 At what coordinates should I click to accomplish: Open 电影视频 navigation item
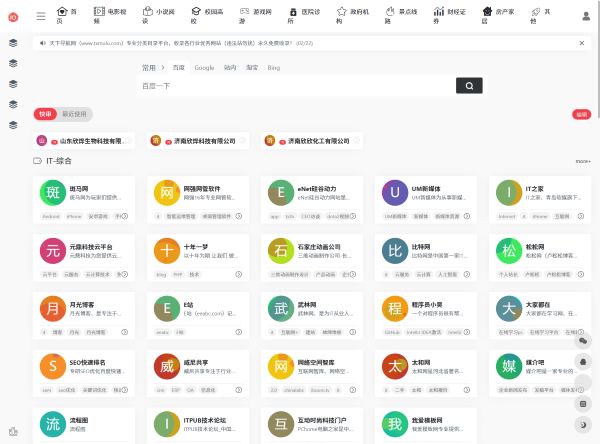pos(110,16)
